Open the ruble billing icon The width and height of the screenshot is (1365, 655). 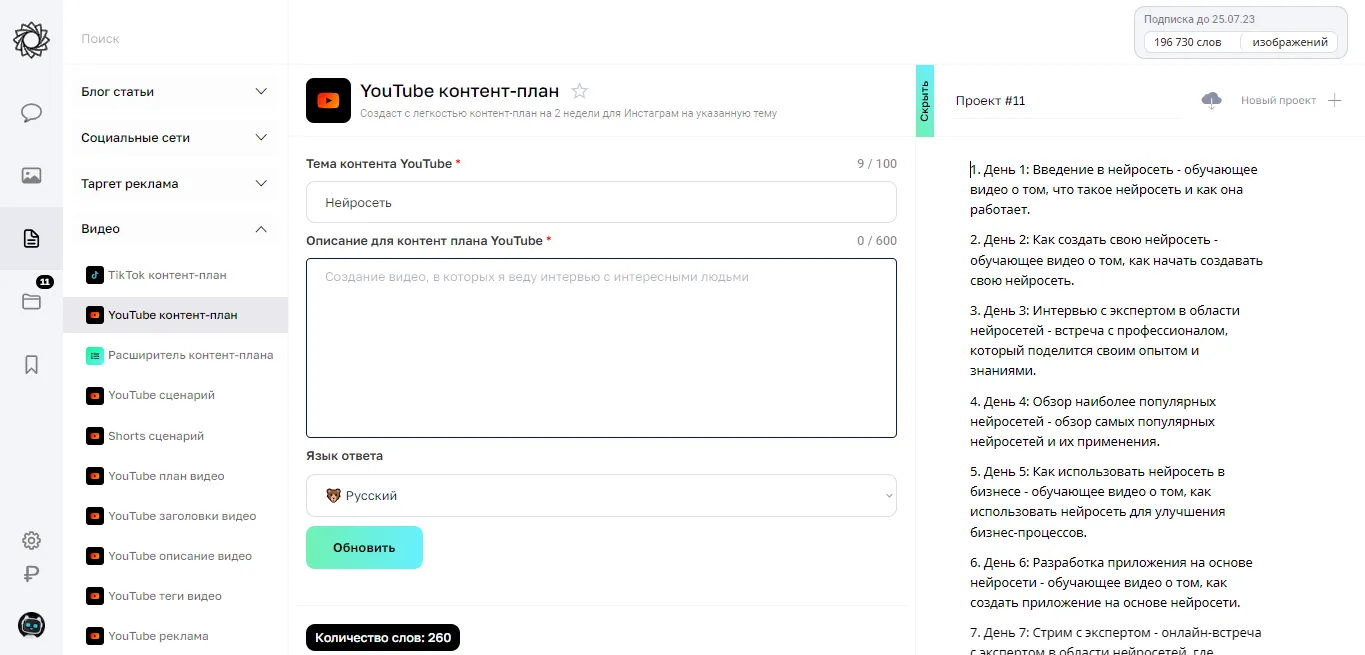point(31,575)
